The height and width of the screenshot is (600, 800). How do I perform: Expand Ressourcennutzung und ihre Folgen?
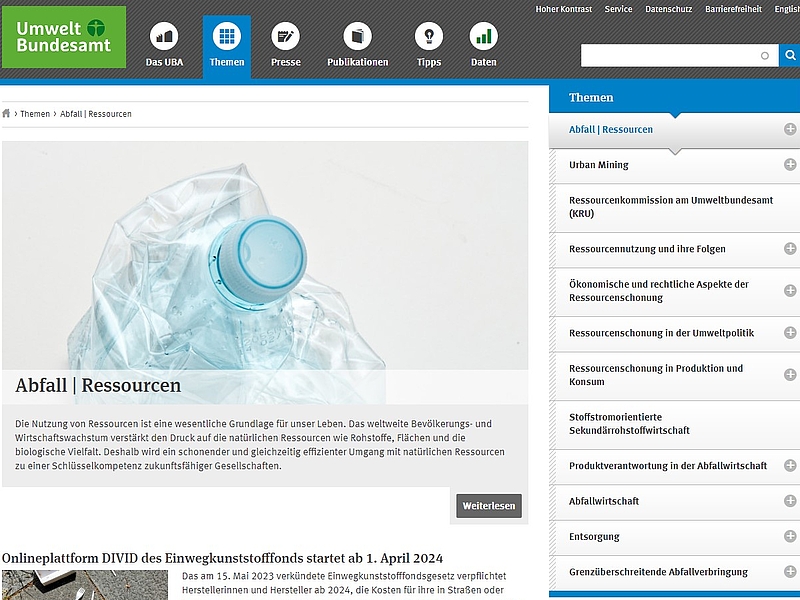[789, 249]
